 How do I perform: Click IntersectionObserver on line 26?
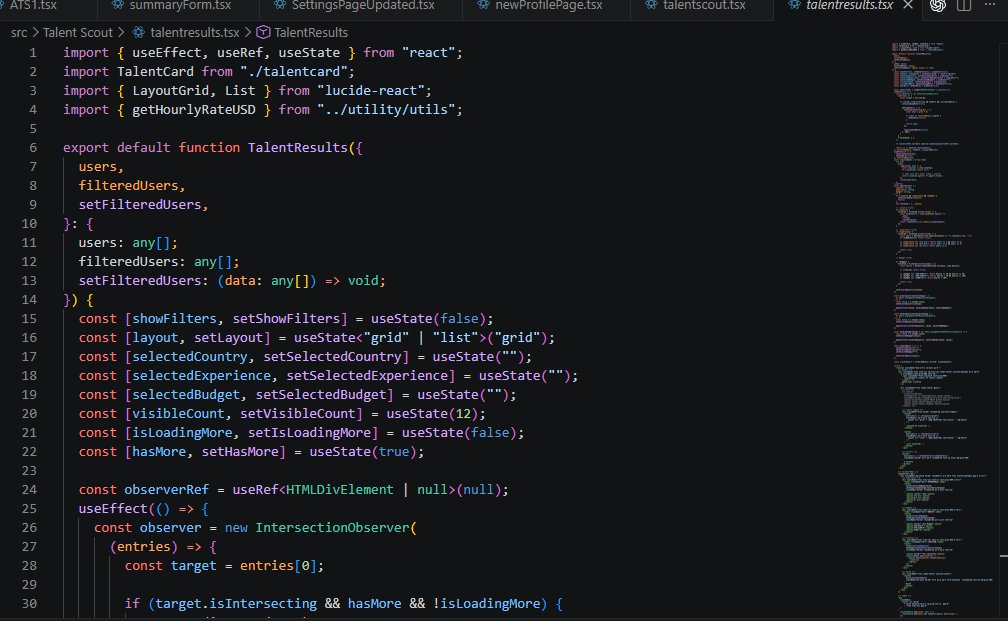pos(332,528)
